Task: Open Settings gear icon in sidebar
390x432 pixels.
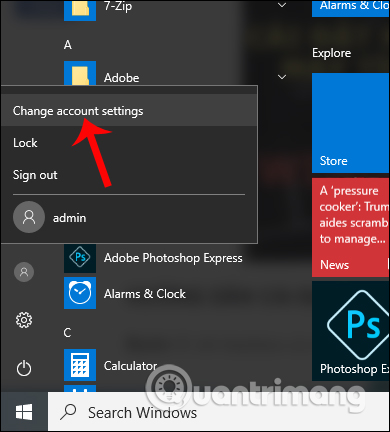Action: point(24,320)
